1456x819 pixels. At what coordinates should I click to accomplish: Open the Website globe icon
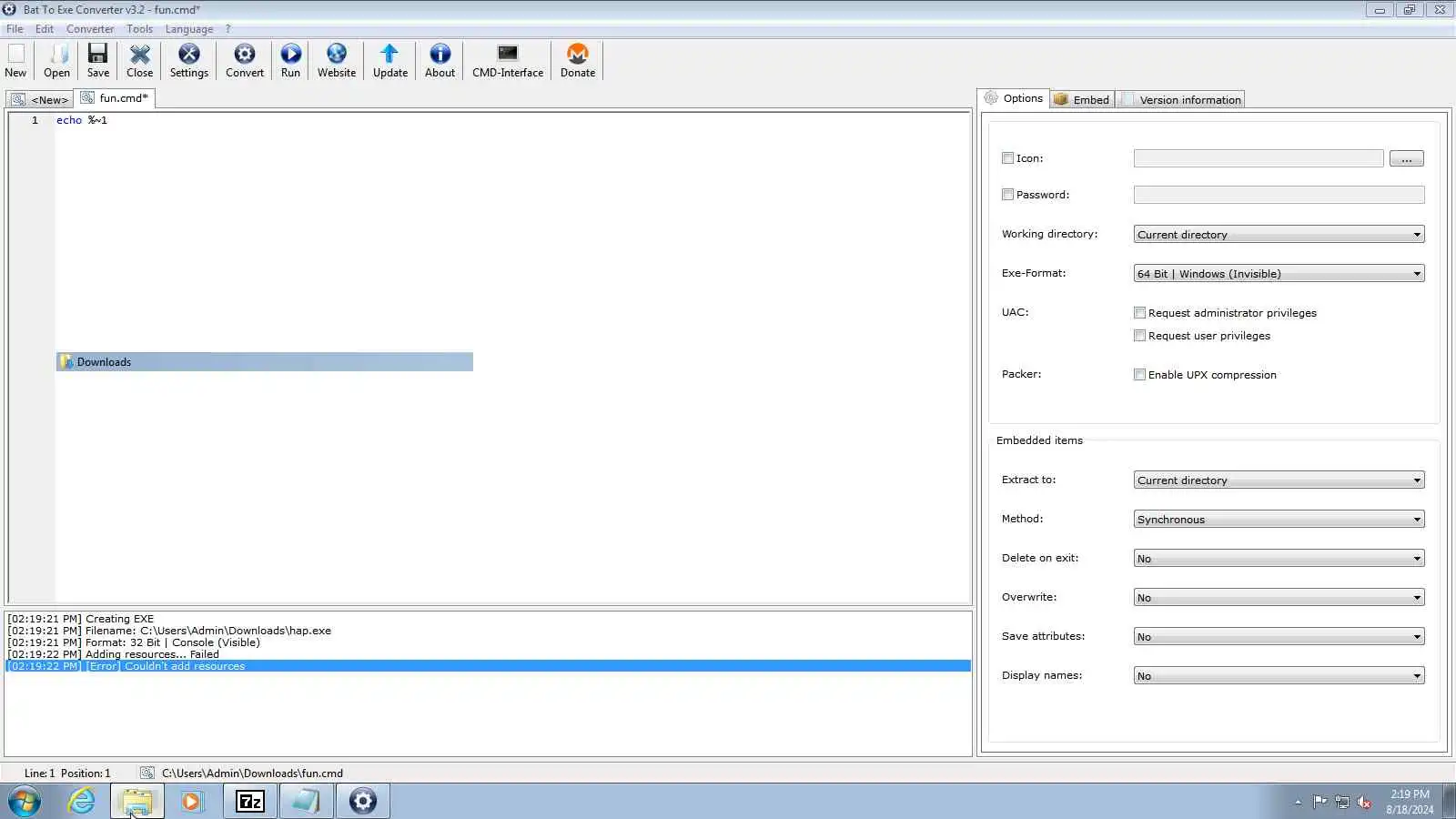pyautogui.click(x=337, y=61)
